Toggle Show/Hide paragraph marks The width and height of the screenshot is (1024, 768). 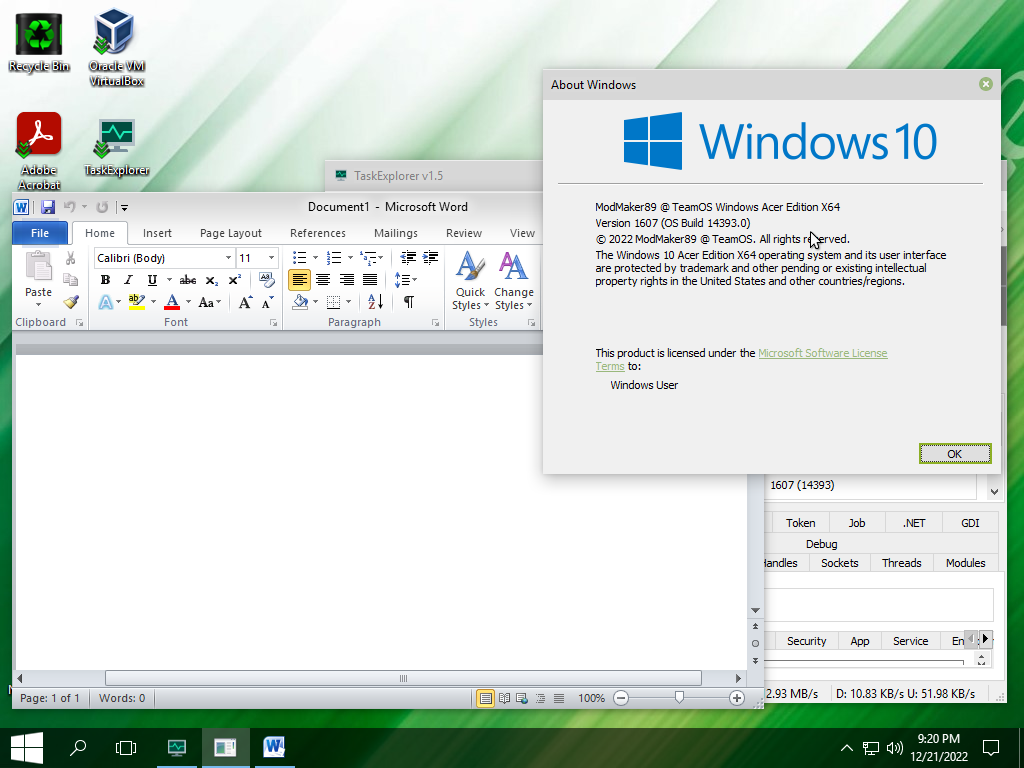coord(409,302)
